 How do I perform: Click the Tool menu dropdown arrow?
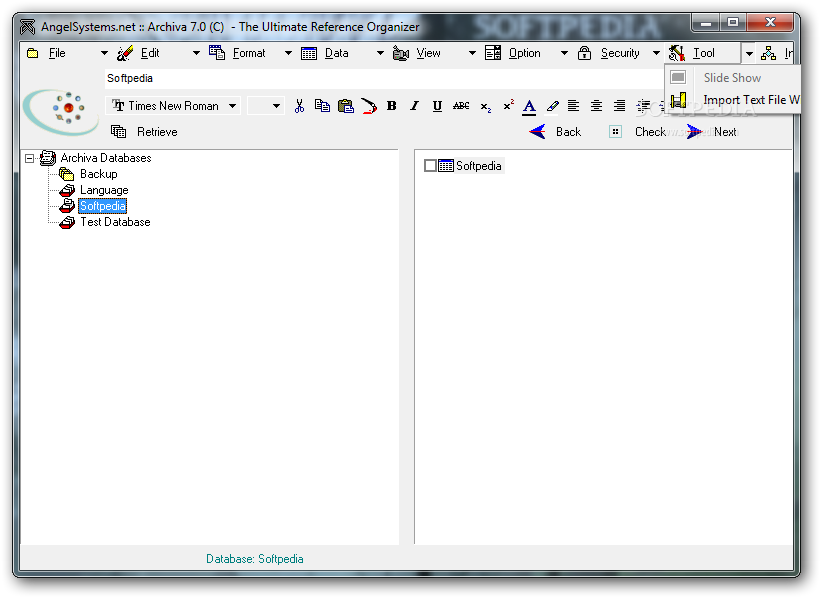(749, 53)
